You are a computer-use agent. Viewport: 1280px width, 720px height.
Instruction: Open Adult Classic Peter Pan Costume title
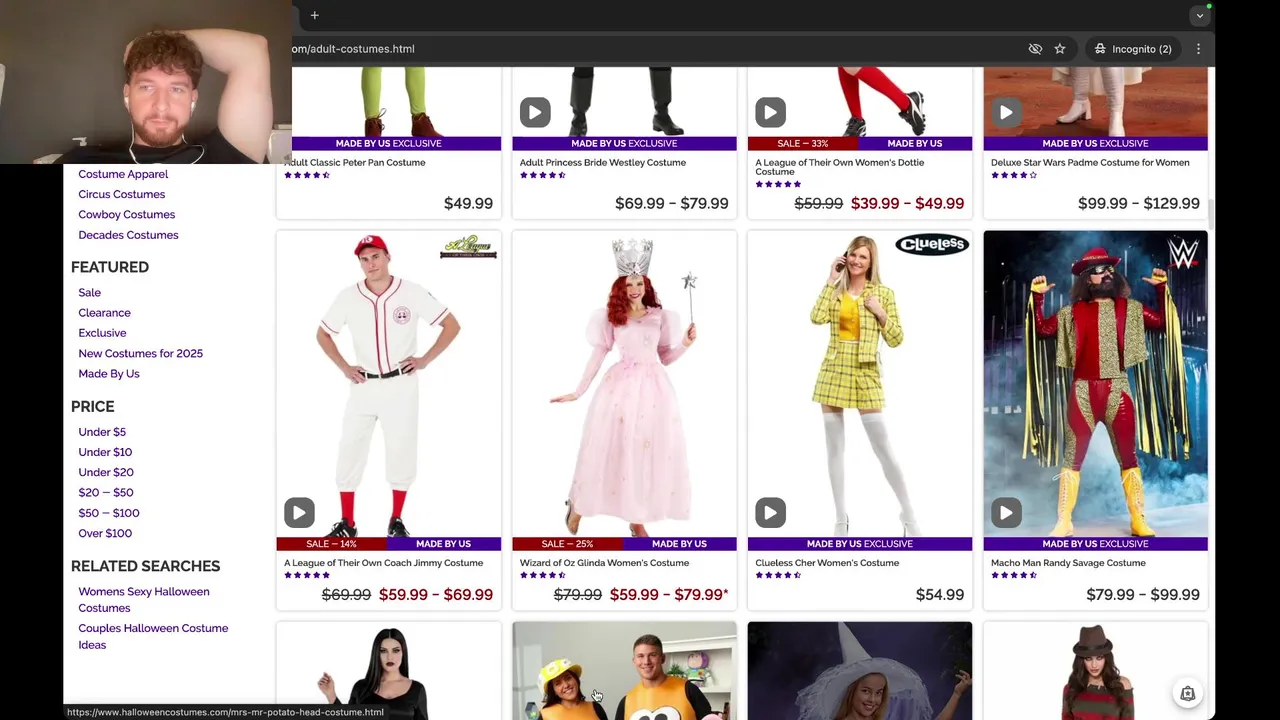[x=355, y=162]
